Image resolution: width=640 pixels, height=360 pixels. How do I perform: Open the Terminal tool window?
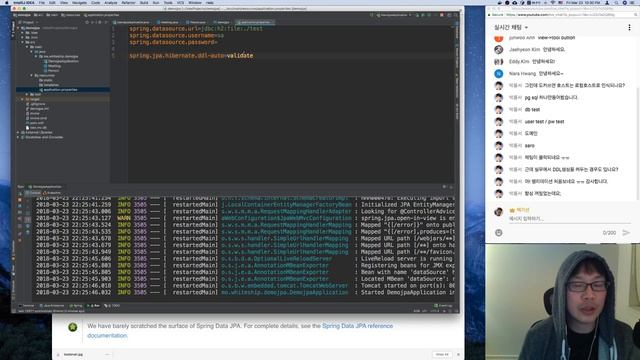(x=27, y=305)
